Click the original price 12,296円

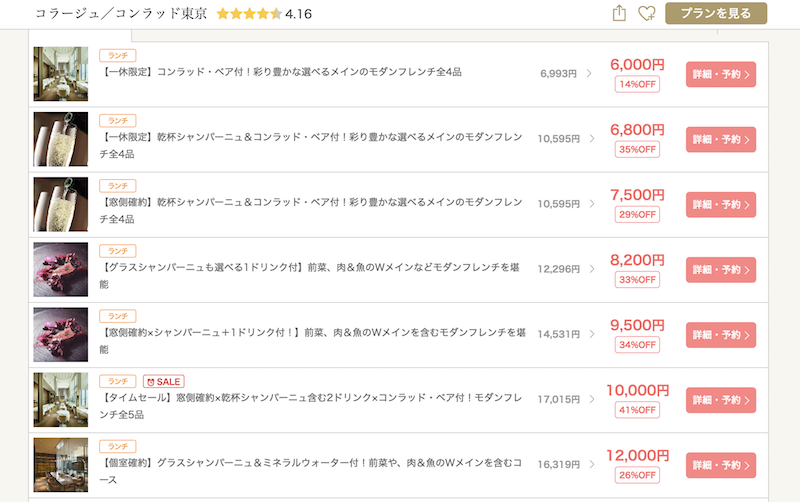558,269
